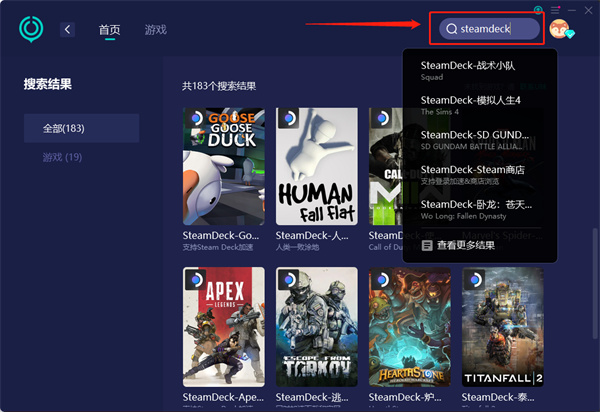Select the 游戏 (19) filter
The image size is (600, 412).
(x=62, y=157)
